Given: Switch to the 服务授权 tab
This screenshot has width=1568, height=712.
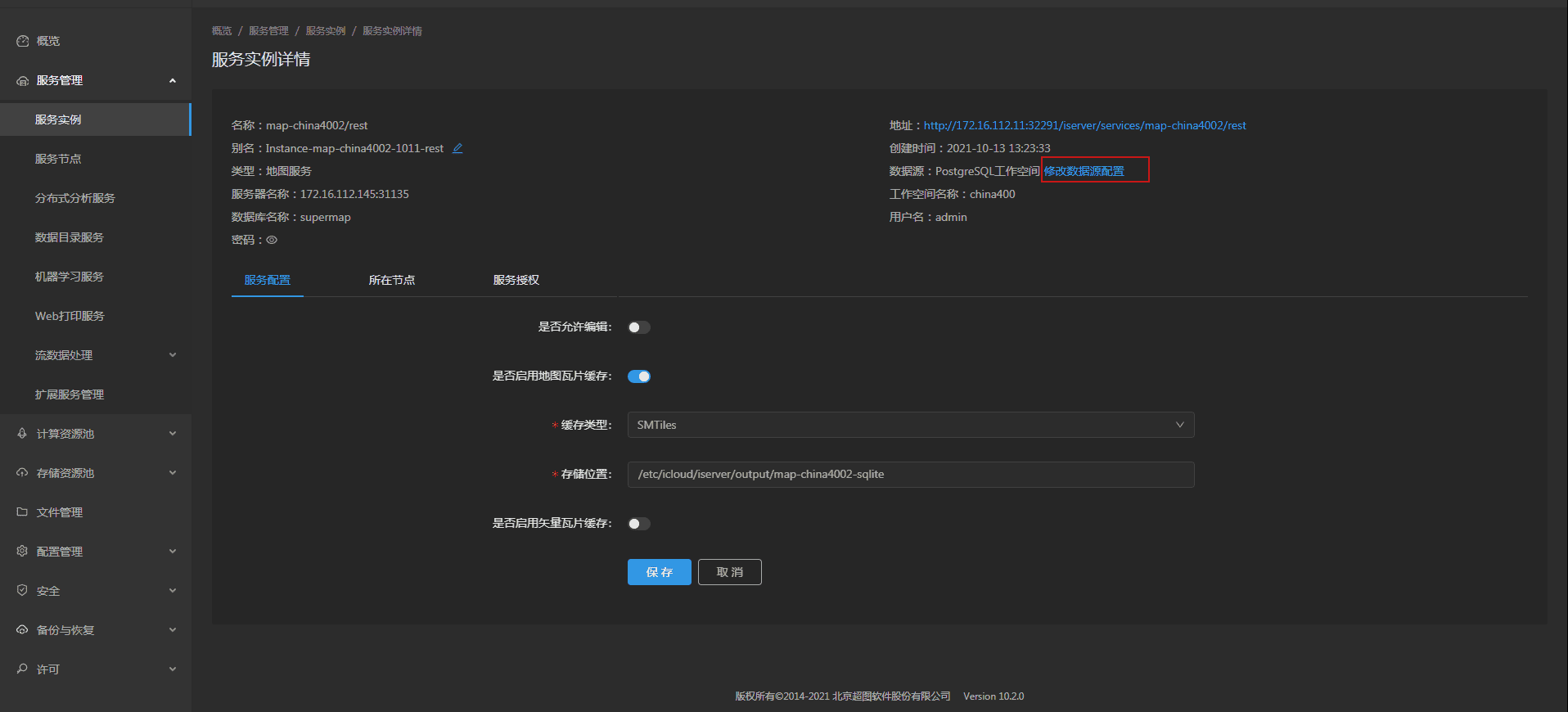Looking at the screenshot, I should tap(516, 280).
